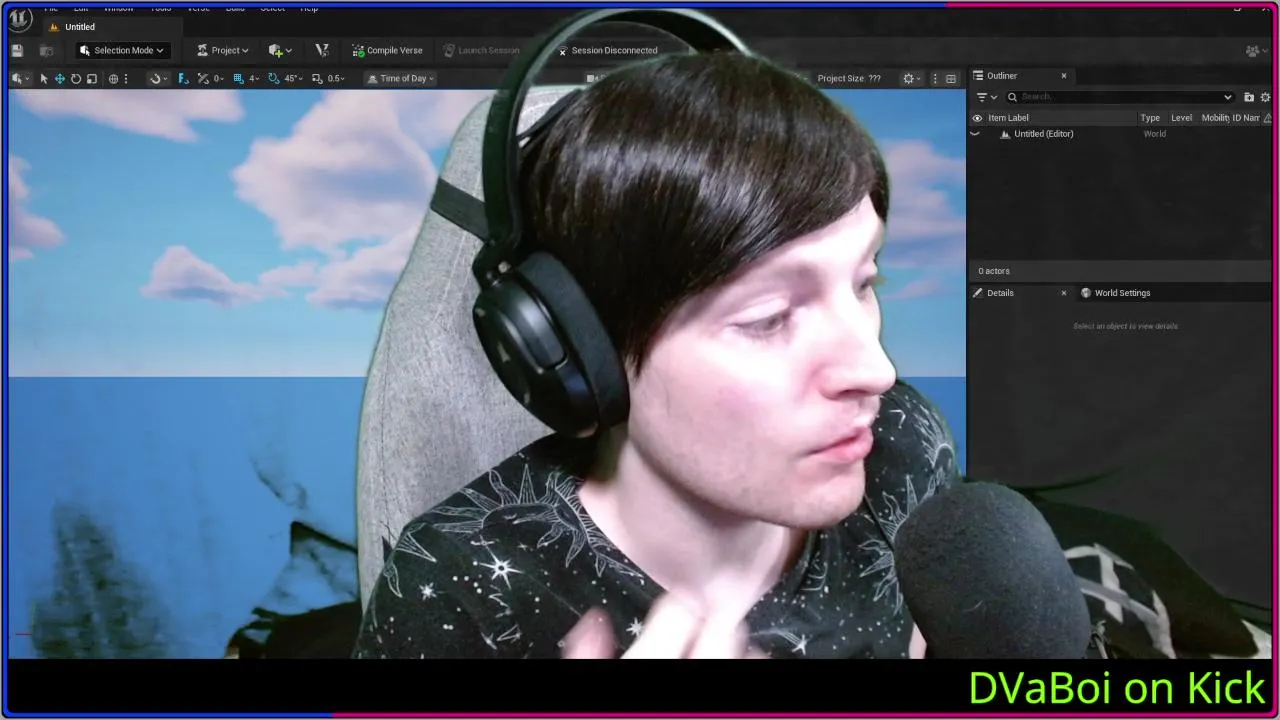This screenshot has width=1280, height=720.
Task: Toggle visibility of Untitled (Editor) row
Action: (976, 134)
